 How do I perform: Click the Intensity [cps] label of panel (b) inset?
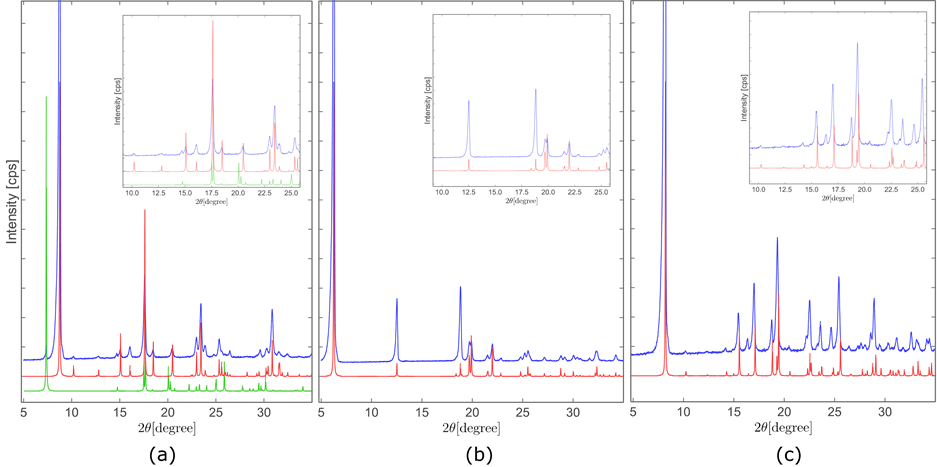(x=427, y=99)
